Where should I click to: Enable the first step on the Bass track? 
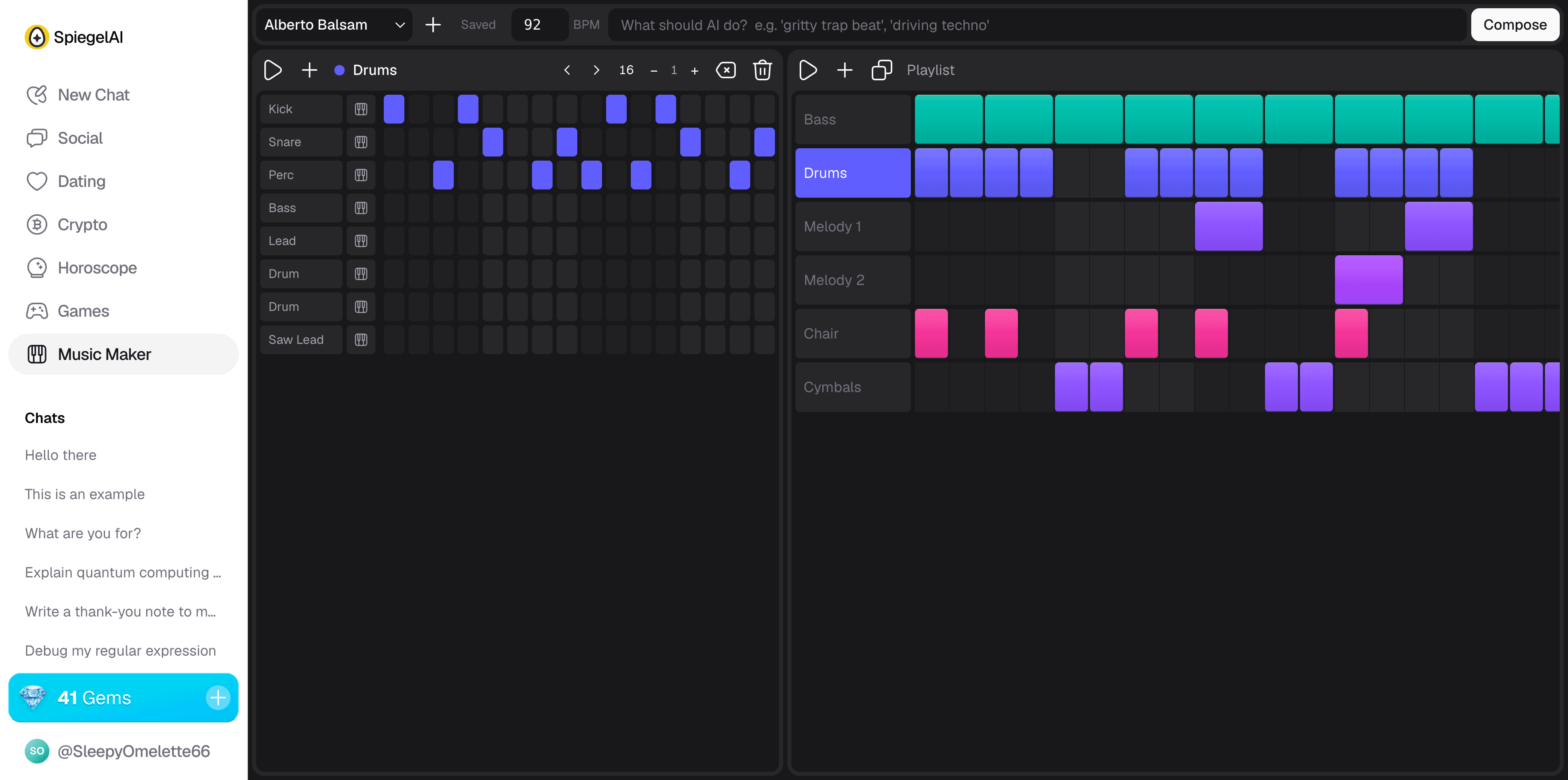394,208
